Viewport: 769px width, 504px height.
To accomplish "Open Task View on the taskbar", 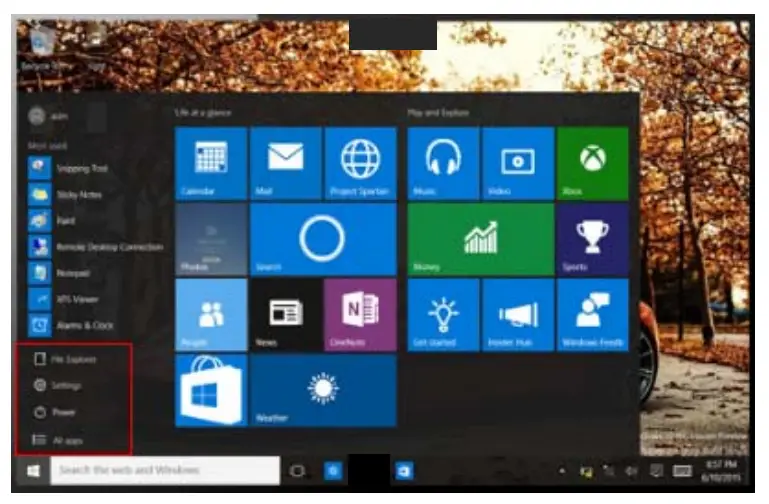I will [x=297, y=471].
